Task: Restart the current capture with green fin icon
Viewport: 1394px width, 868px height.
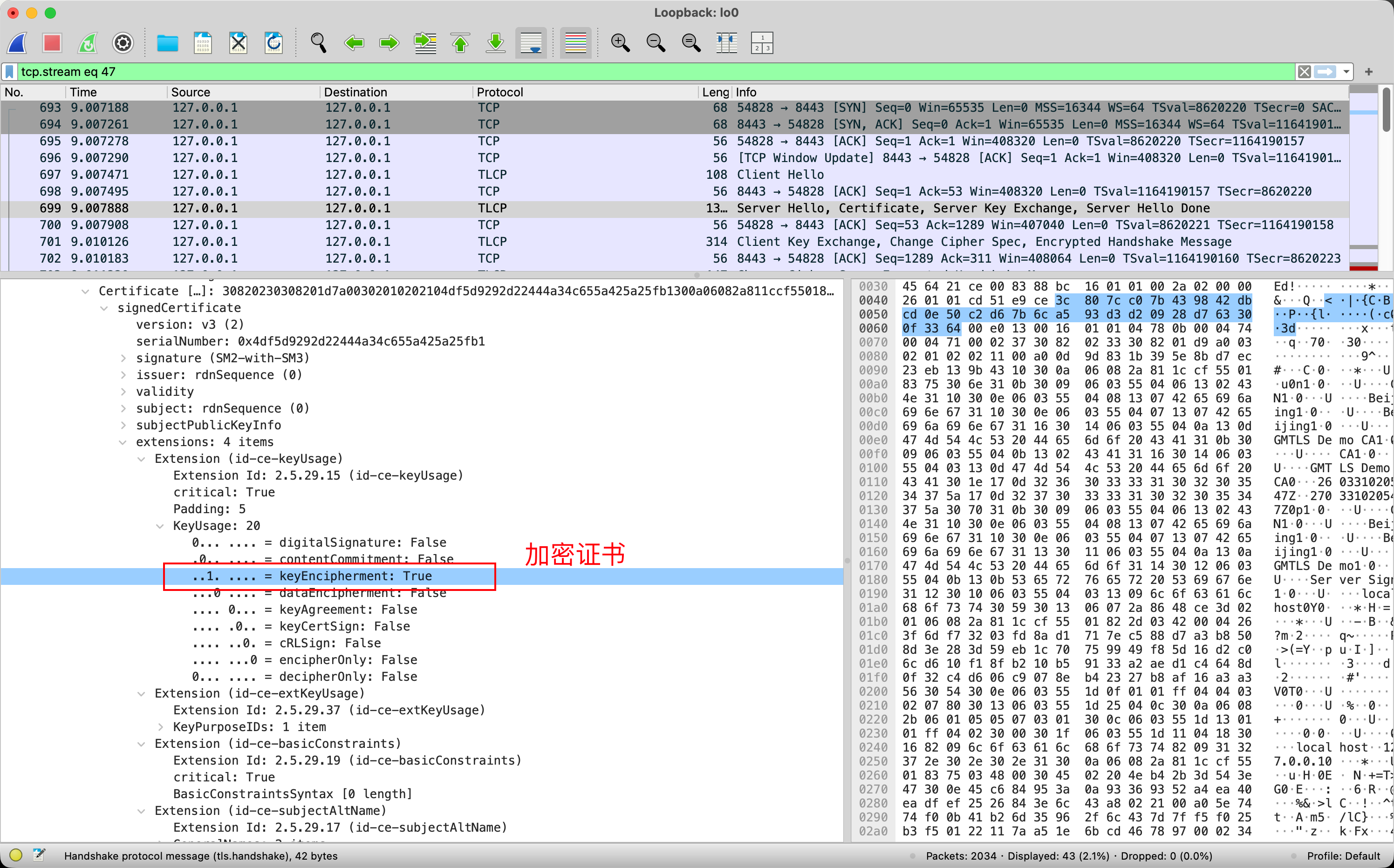Action: pos(87,43)
